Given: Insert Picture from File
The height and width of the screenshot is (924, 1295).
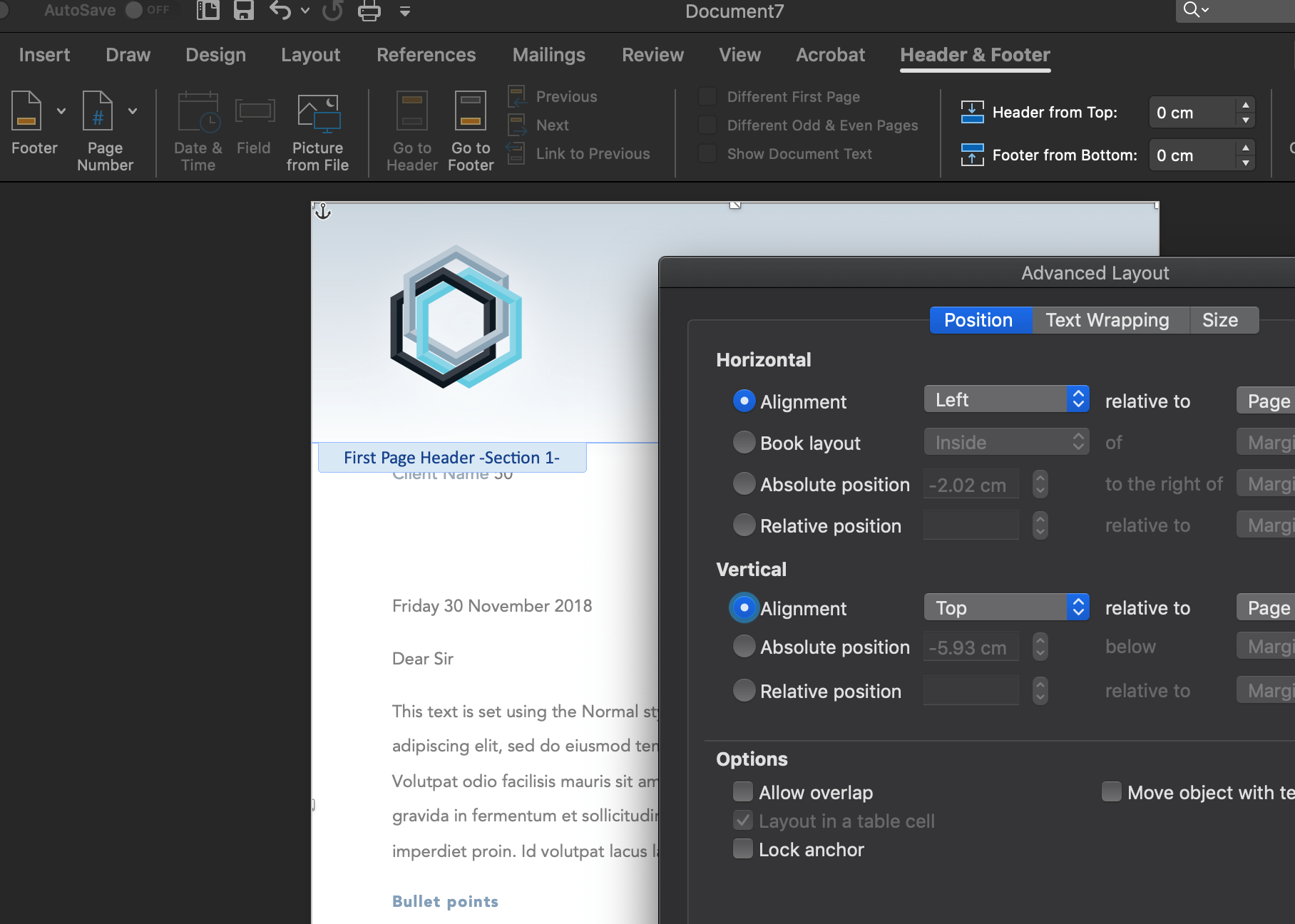Looking at the screenshot, I should [x=318, y=113].
